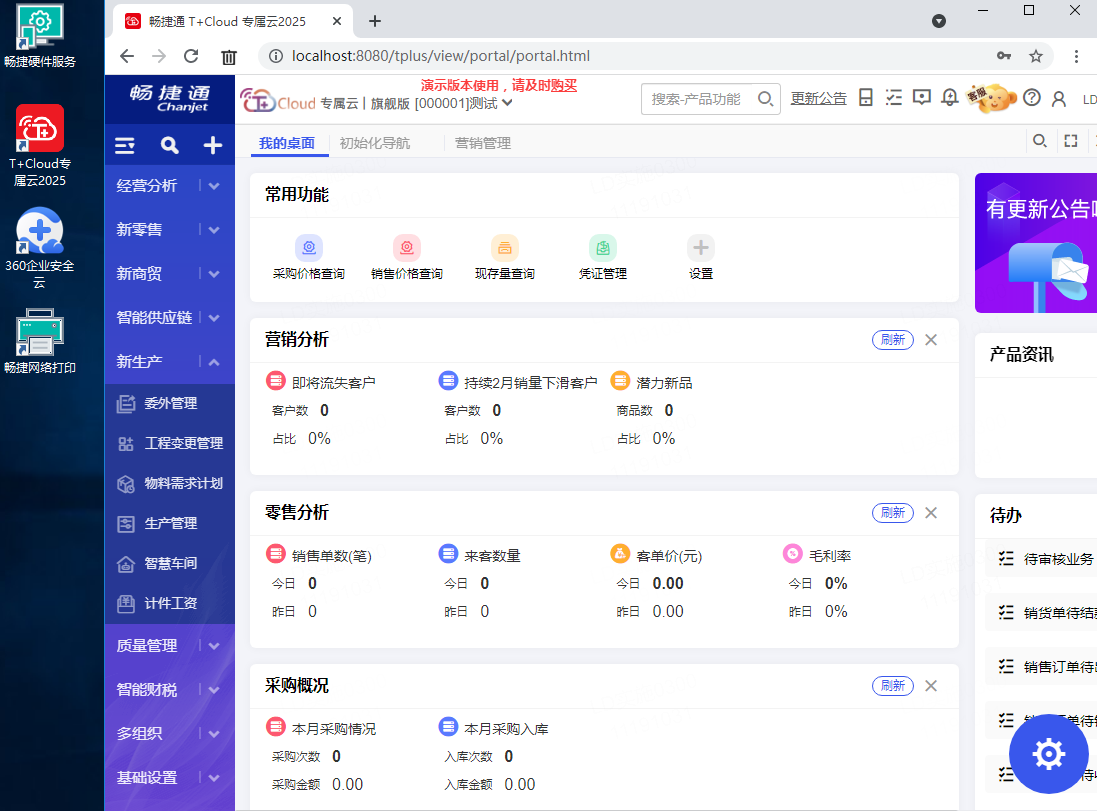Refresh the 采购概况 panel with 刷新
The image size is (1097, 811).
(x=893, y=686)
